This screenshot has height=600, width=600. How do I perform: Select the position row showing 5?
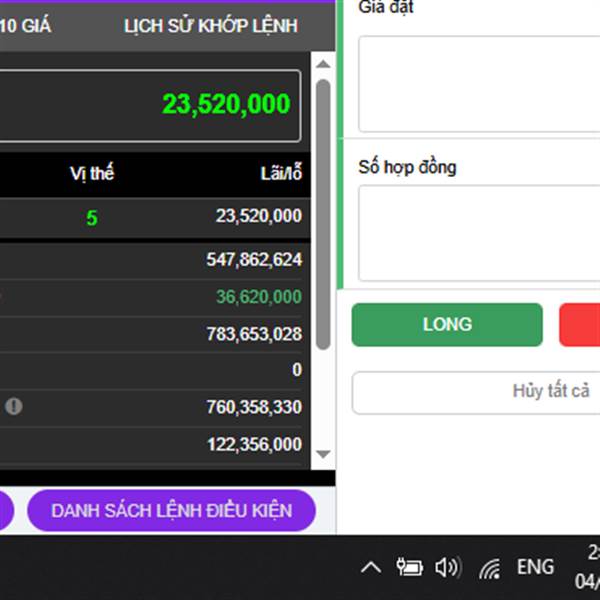155,218
